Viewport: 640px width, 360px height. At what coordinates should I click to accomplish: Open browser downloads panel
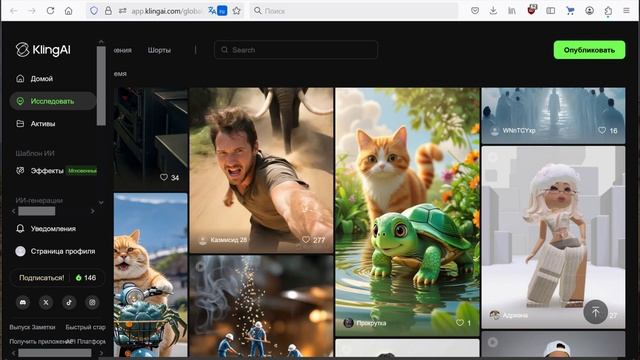pyautogui.click(x=493, y=11)
